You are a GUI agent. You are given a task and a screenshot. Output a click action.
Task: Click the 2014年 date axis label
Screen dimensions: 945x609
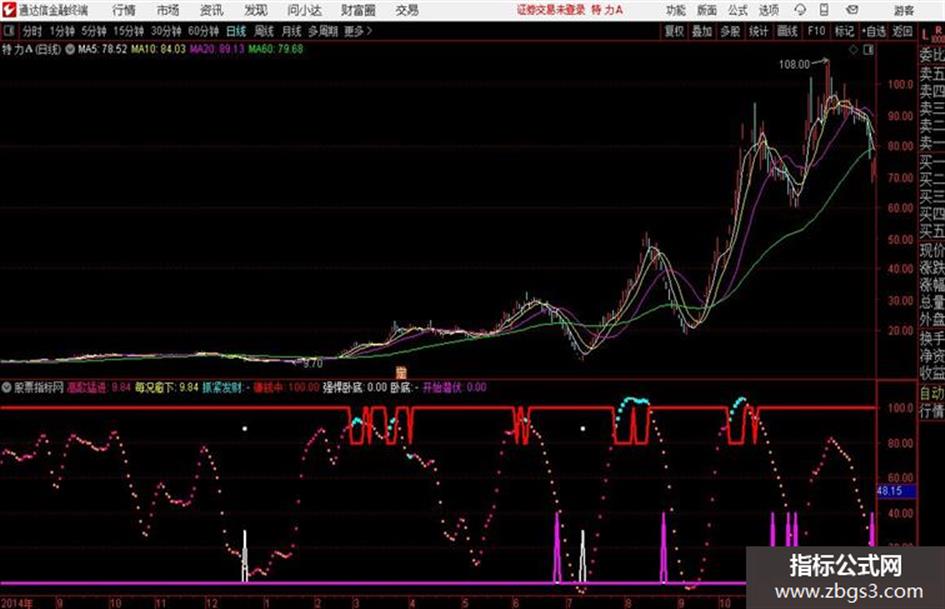[x=17, y=602]
